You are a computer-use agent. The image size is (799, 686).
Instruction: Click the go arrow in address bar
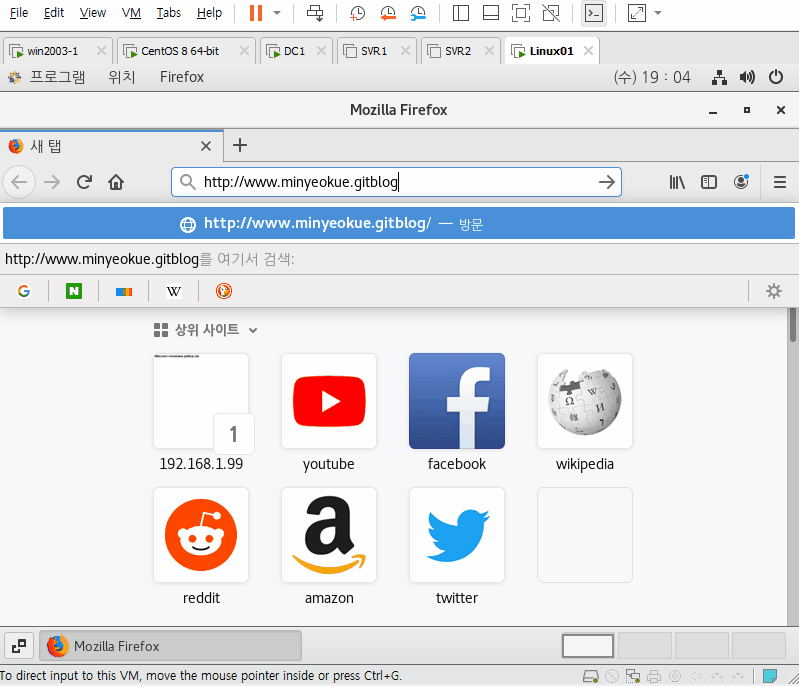click(606, 182)
